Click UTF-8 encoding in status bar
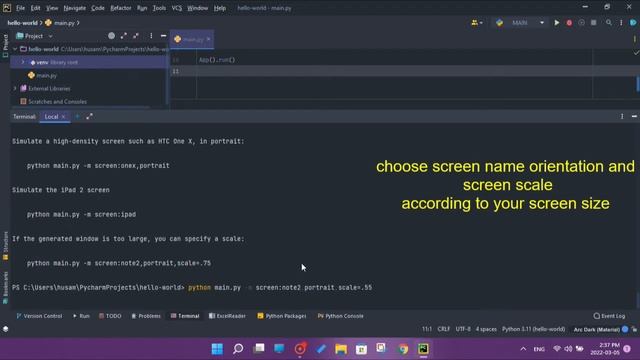Screen dimensions: 640x360 pos(463,329)
